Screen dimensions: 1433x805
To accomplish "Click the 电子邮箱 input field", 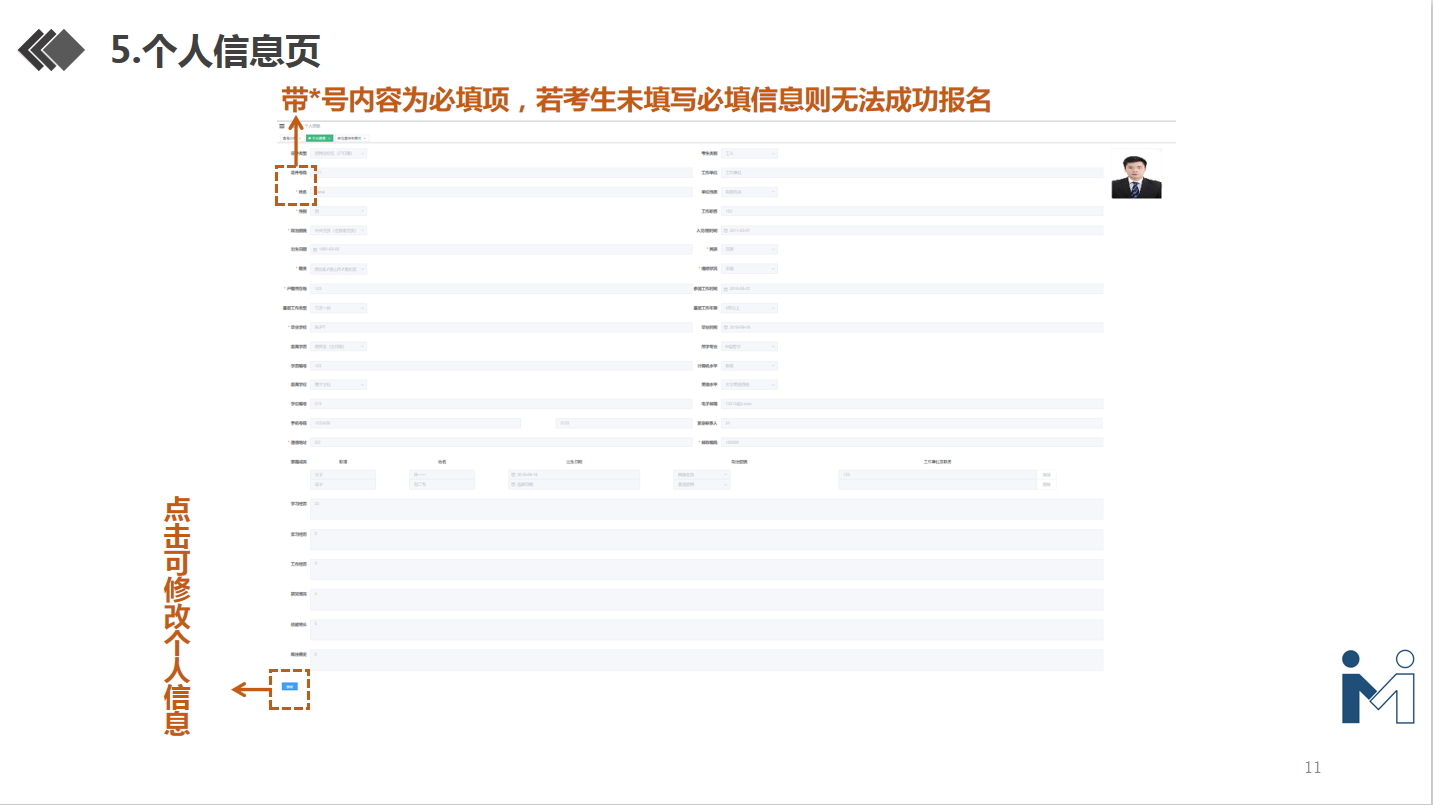I will pos(912,404).
